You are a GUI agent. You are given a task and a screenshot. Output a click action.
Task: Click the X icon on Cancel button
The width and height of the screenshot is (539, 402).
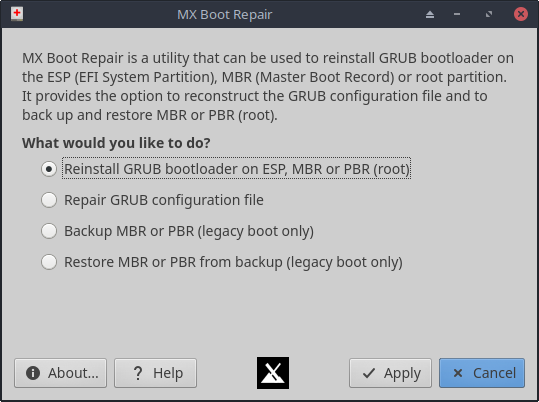(458, 373)
